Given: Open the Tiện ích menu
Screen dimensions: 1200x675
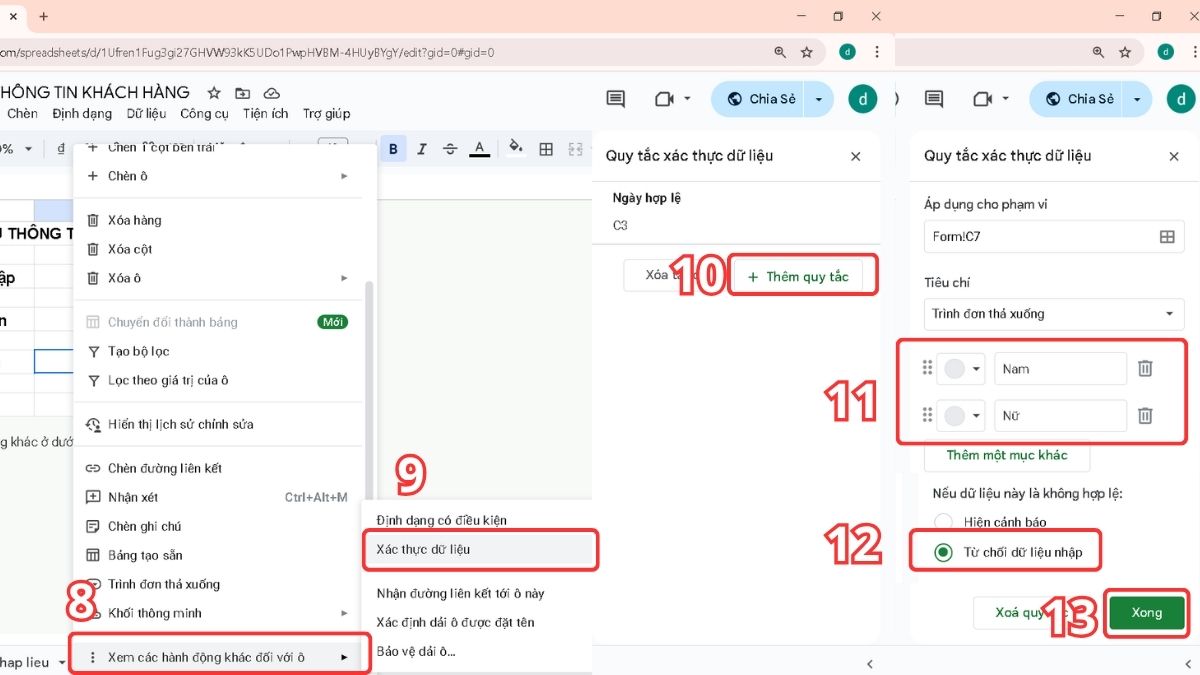Looking at the screenshot, I should tap(265, 114).
